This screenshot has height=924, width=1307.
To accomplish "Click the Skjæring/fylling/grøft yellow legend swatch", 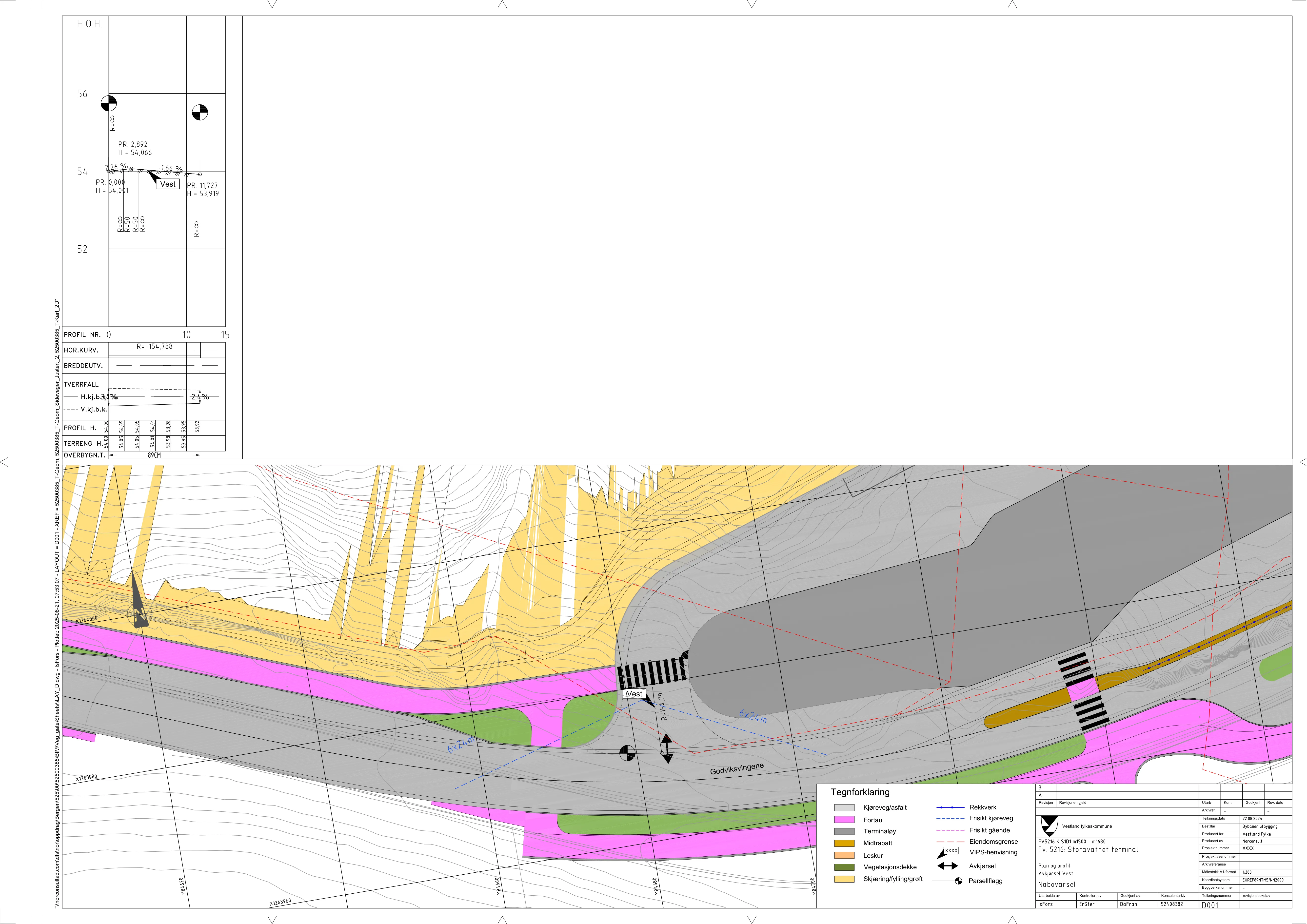I will click(844, 879).
